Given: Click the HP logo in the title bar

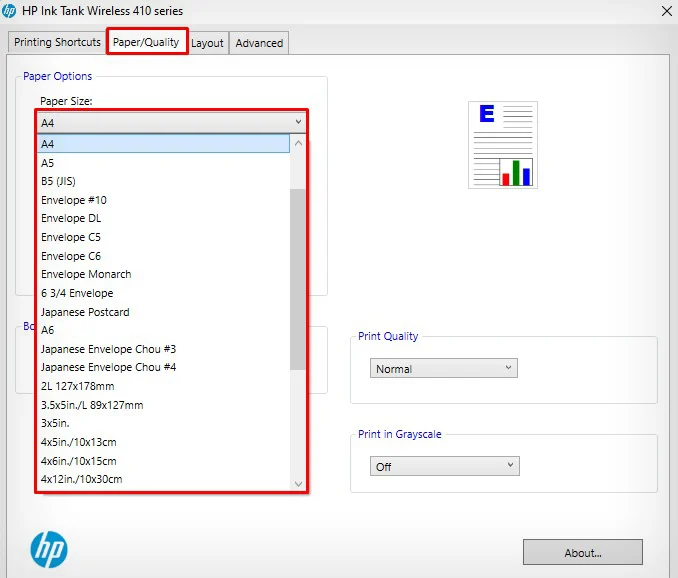Looking at the screenshot, I should 9,11.
